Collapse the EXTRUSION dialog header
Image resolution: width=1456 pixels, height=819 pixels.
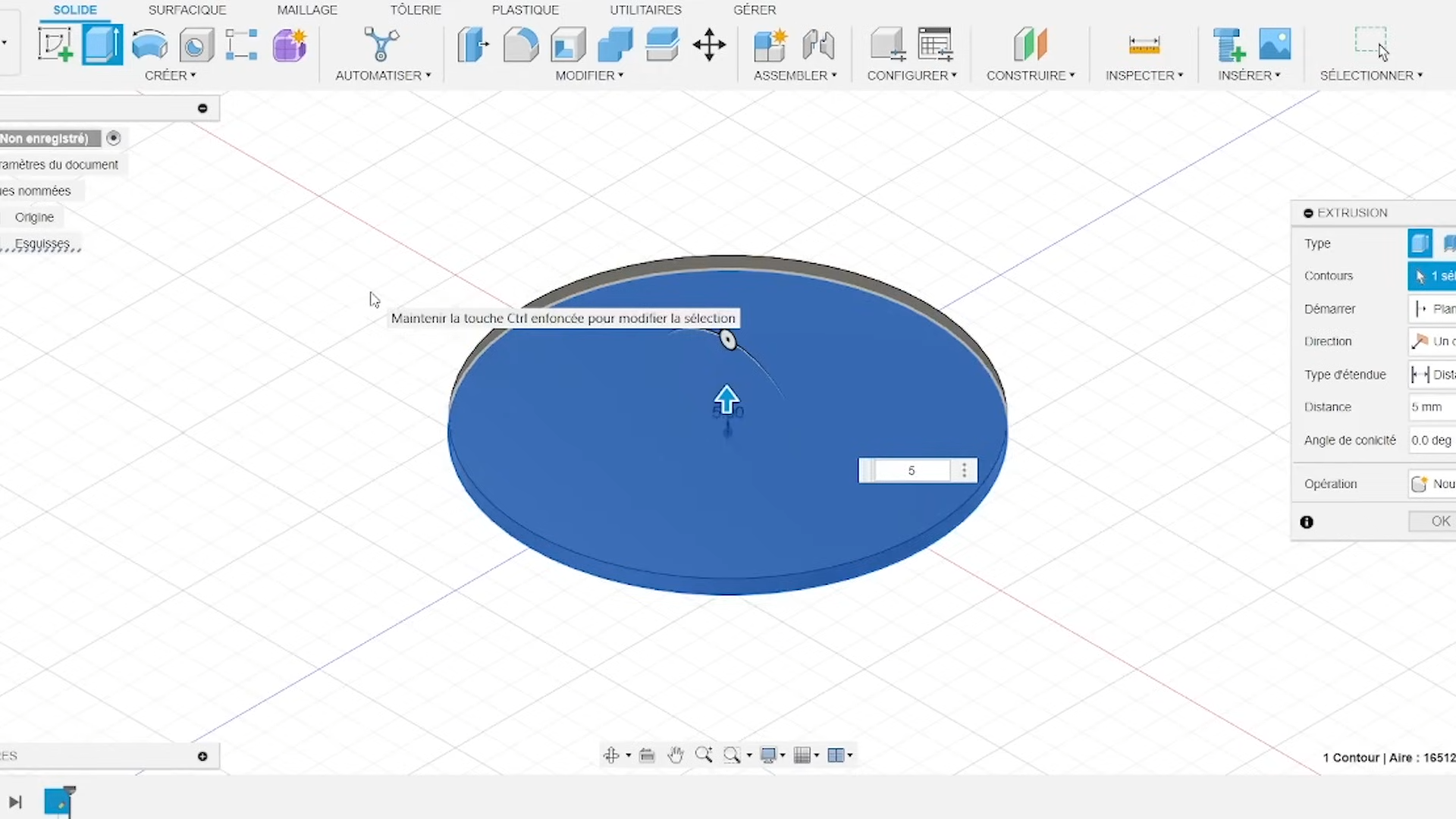pyautogui.click(x=1309, y=213)
